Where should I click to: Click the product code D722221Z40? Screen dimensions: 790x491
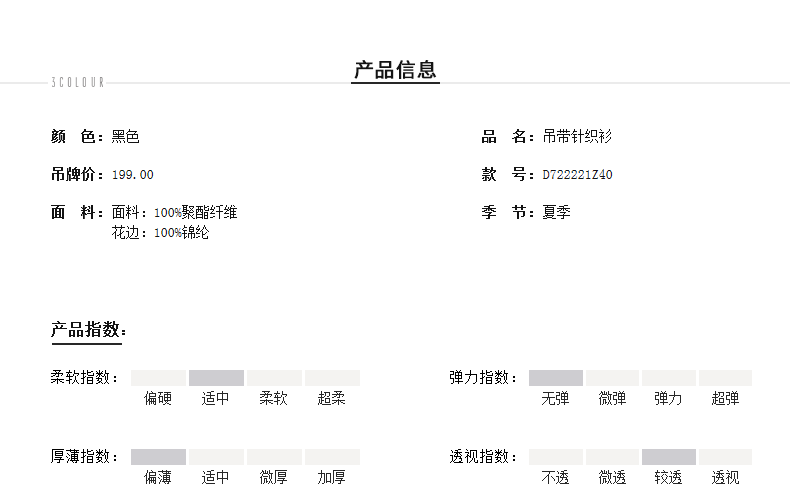577,175
